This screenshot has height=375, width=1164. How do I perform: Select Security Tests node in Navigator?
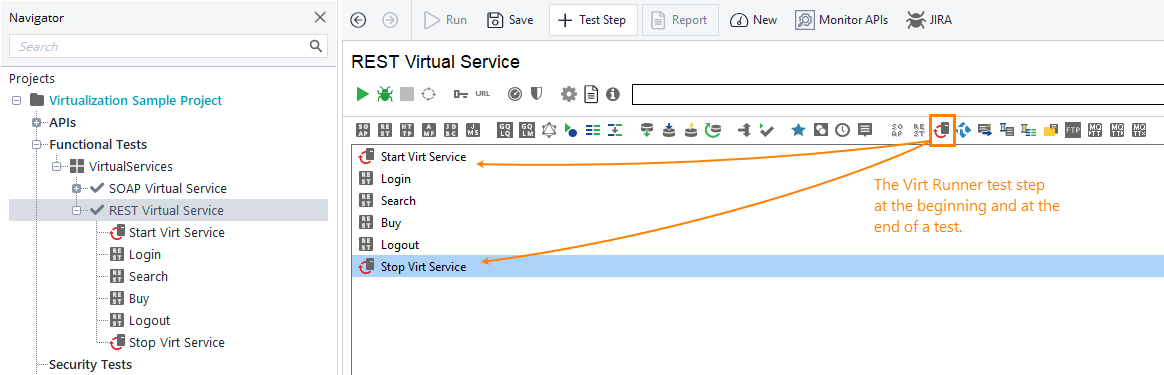tap(90, 365)
